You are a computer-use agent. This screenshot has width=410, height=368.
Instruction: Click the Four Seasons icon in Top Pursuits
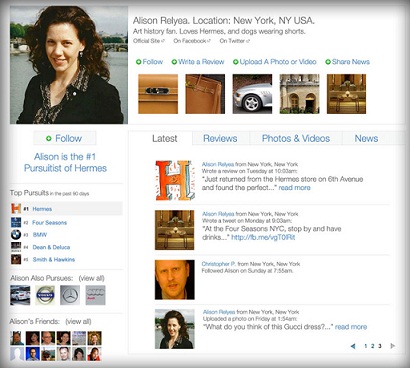(16, 222)
